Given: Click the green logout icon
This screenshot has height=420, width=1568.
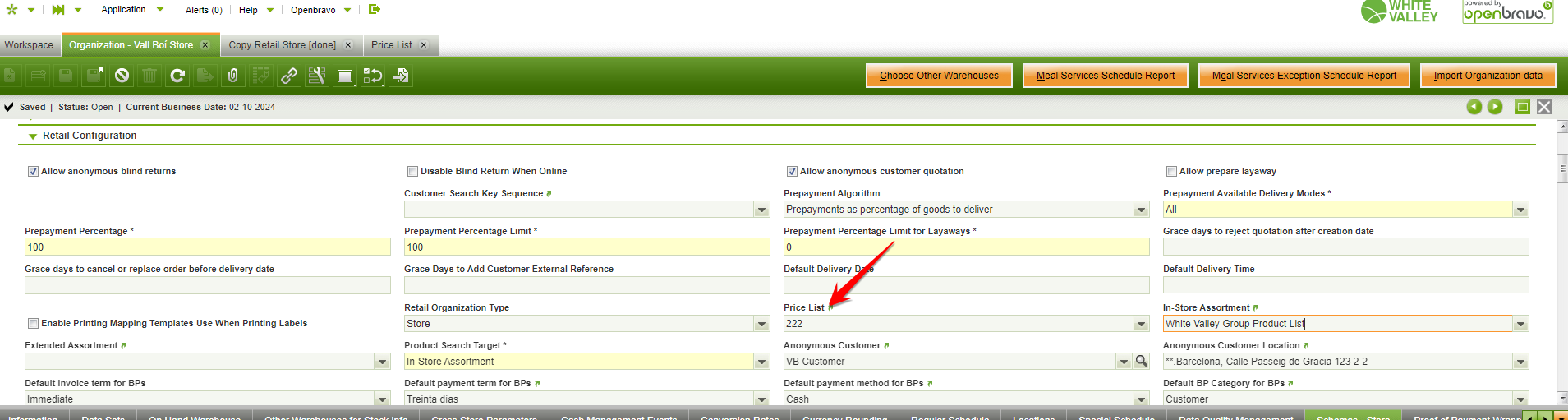Looking at the screenshot, I should click(x=375, y=9).
